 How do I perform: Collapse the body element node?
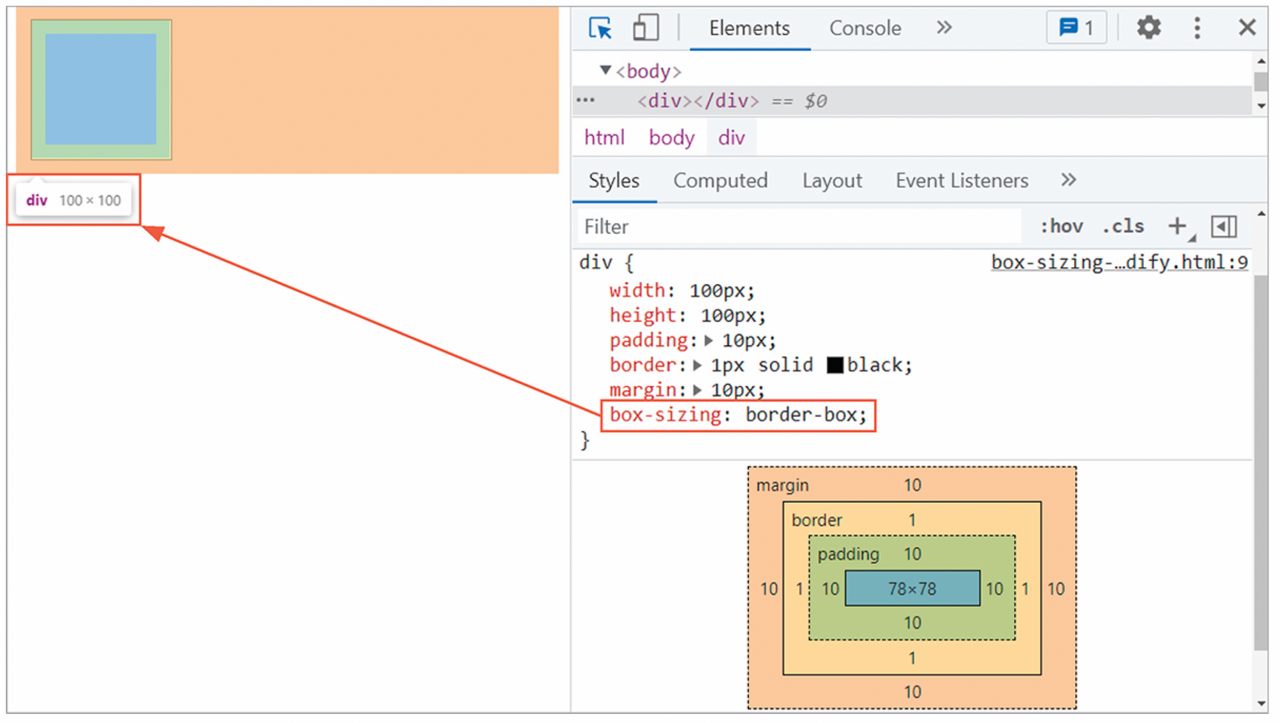pyautogui.click(x=605, y=70)
